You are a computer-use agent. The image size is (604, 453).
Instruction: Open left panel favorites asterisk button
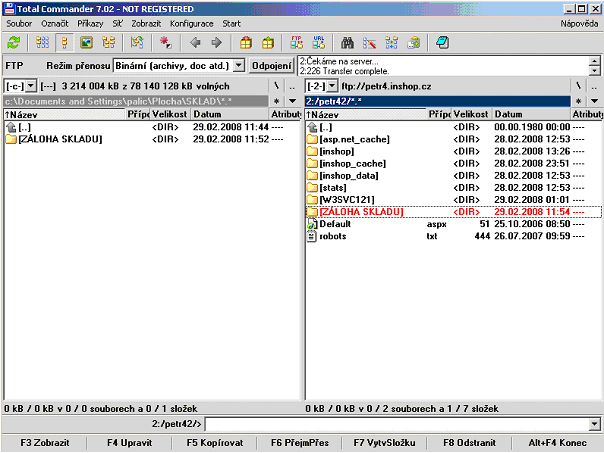pos(276,101)
